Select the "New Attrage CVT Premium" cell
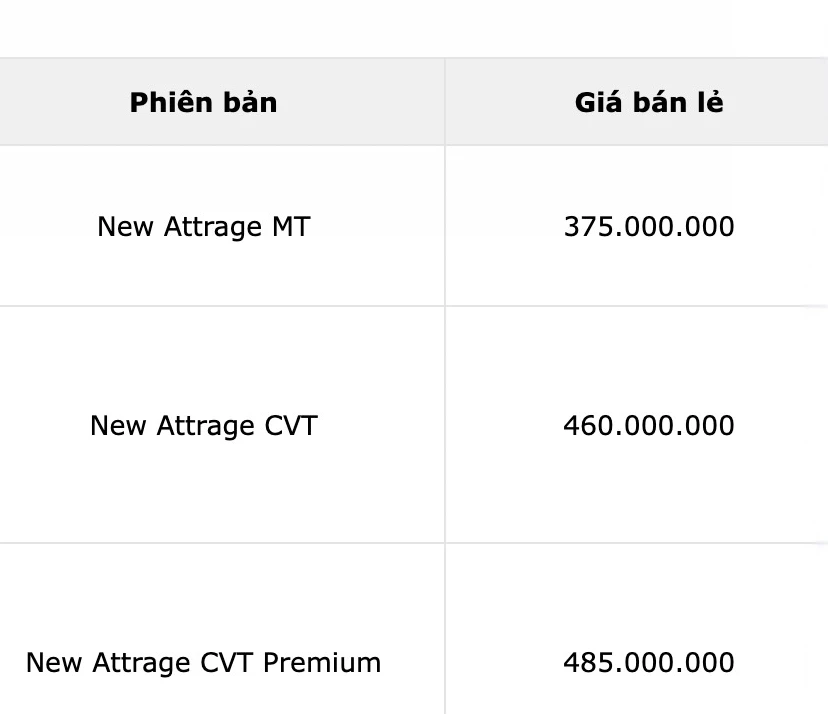The image size is (828, 714). [x=203, y=663]
